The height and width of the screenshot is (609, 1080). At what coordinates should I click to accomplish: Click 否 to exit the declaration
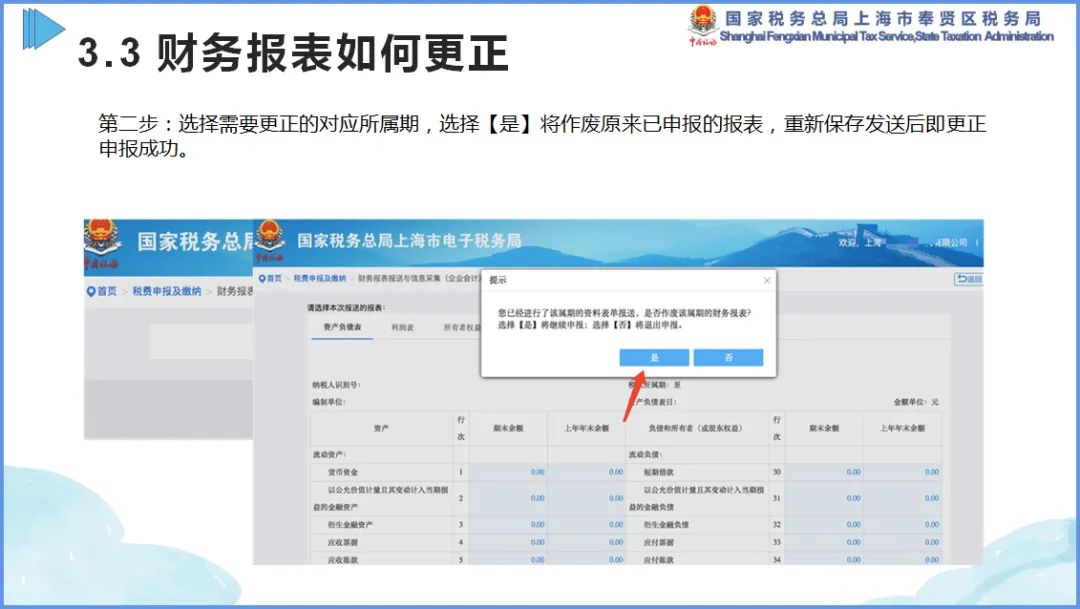(x=728, y=358)
